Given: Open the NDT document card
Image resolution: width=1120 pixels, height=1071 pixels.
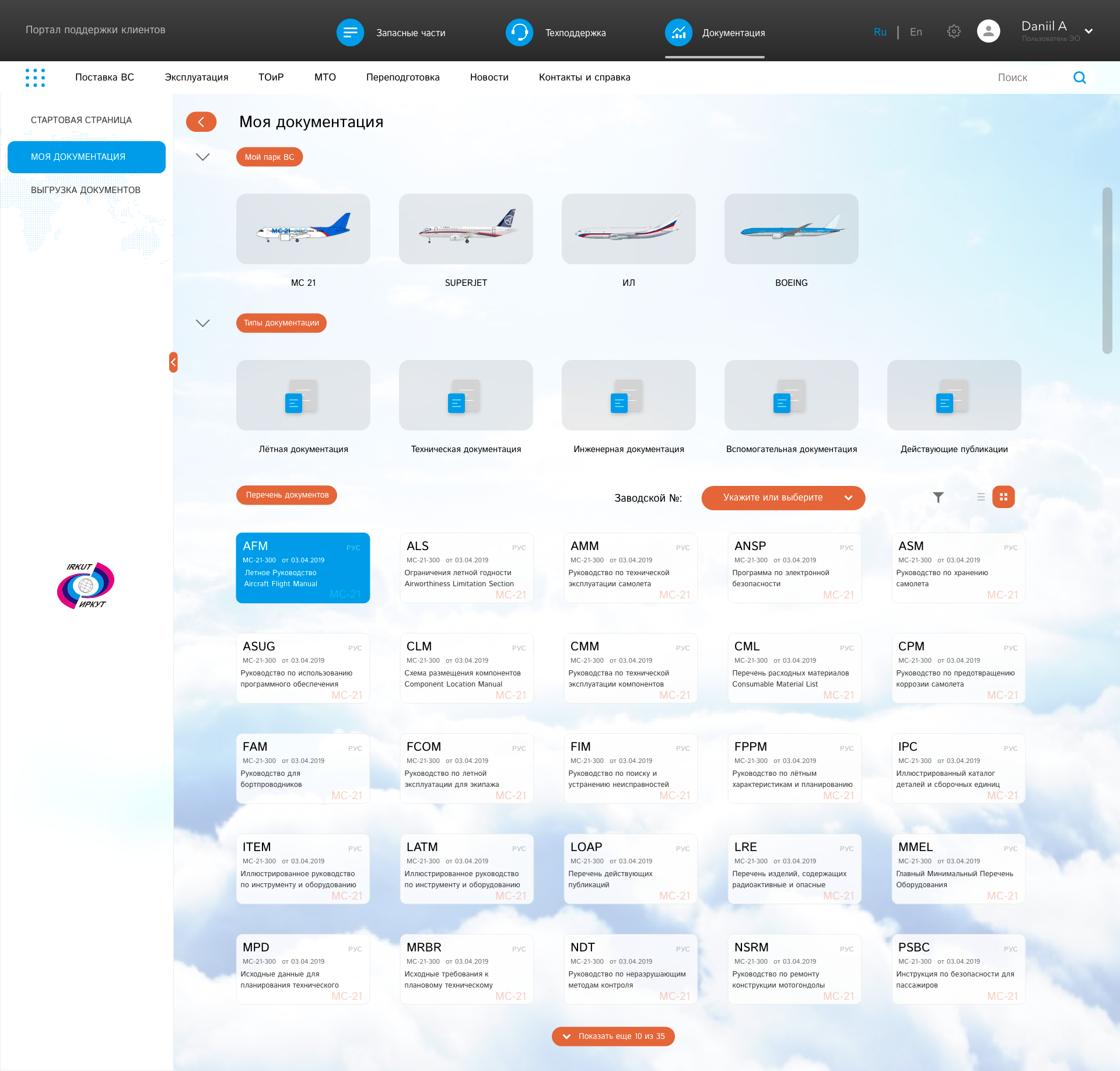Looking at the screenshot, I should coord(631,969).
